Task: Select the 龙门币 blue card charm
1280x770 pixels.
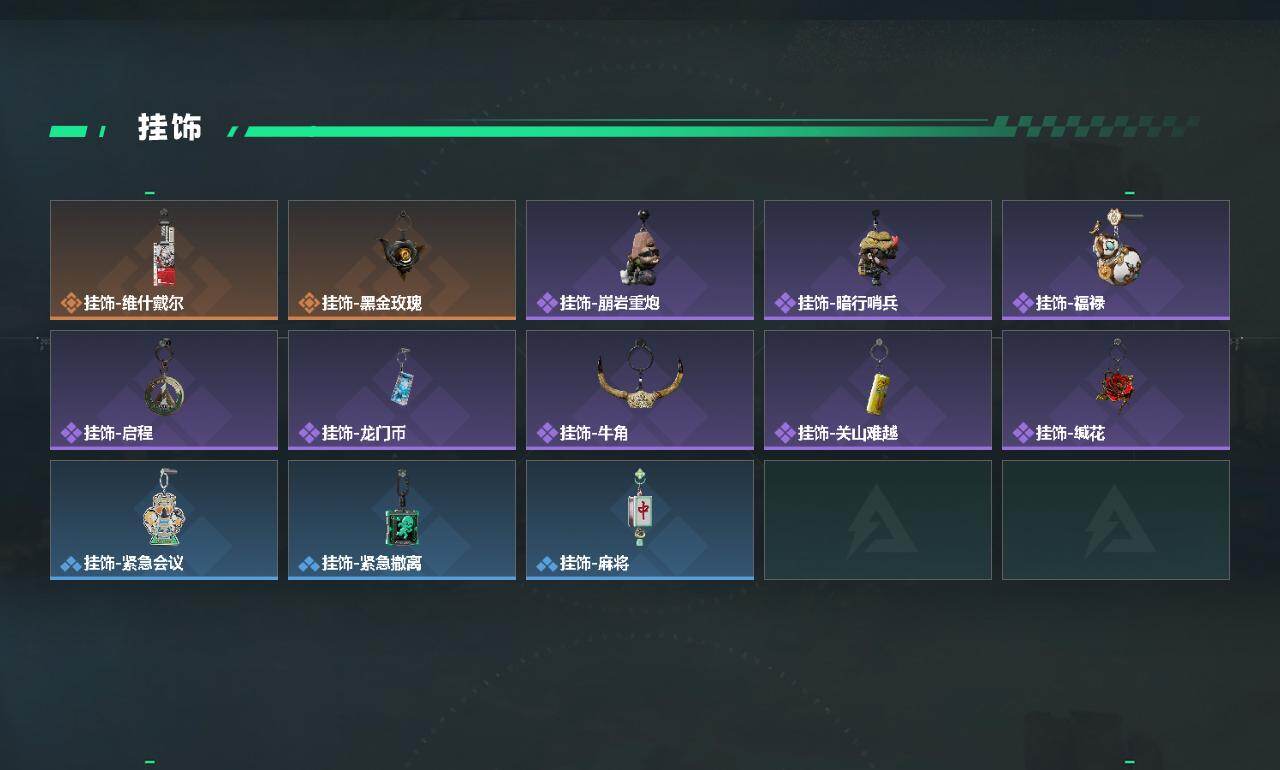Action: (x=402, y=377)
